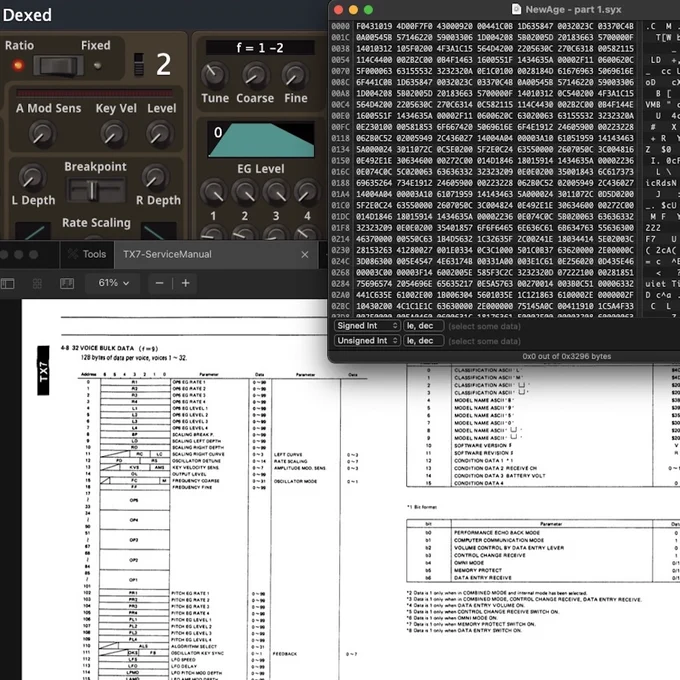This screenshot has height=680, width=680.
Task: Click the operator Level knob
Action: coord(159,133)
